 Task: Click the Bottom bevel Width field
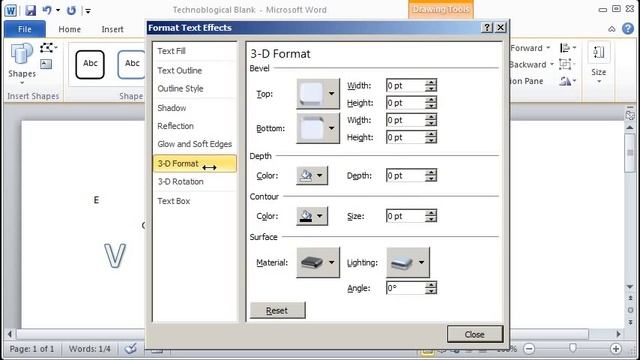pyautogui.click(x=405, y=120)
